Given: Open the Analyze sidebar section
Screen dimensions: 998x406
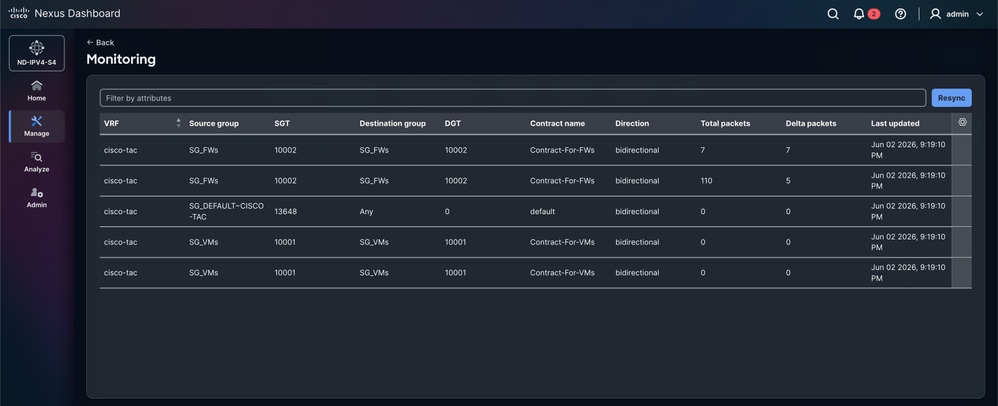Looking at the screenshot, I should point(37,162).
